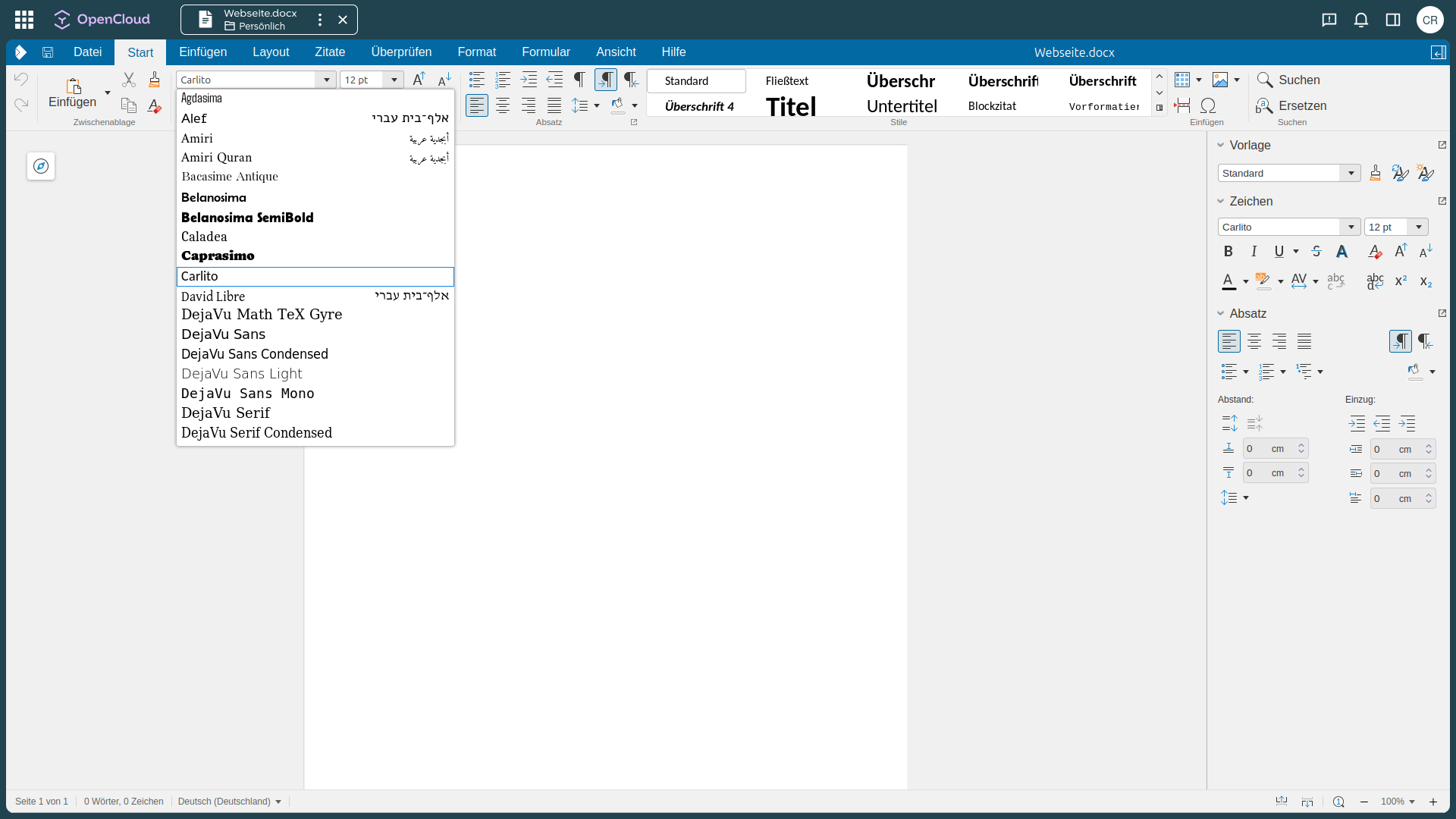Toggle left-to-right paragraph direction in sidebar

coord(1400,341)
